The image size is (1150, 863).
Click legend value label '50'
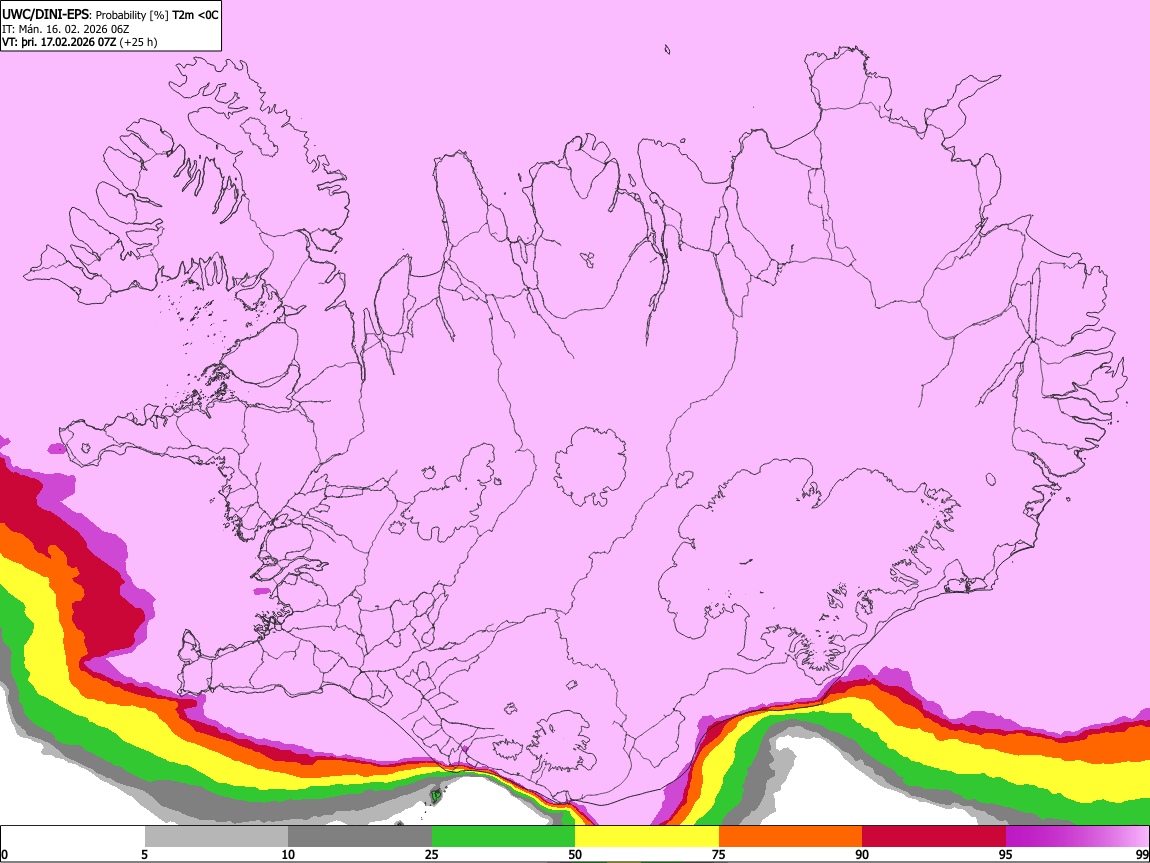coord(575,854)
